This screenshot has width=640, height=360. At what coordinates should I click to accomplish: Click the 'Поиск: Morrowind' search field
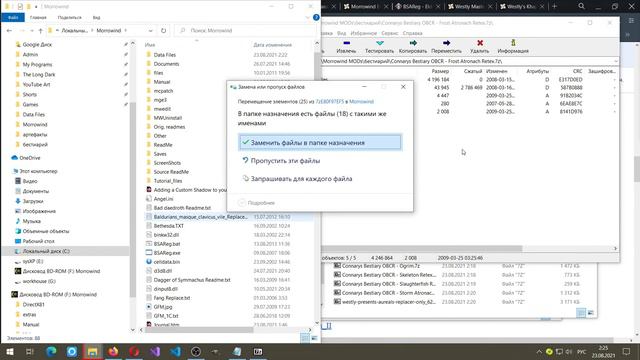pyautogui.click(x=245, y=31)
